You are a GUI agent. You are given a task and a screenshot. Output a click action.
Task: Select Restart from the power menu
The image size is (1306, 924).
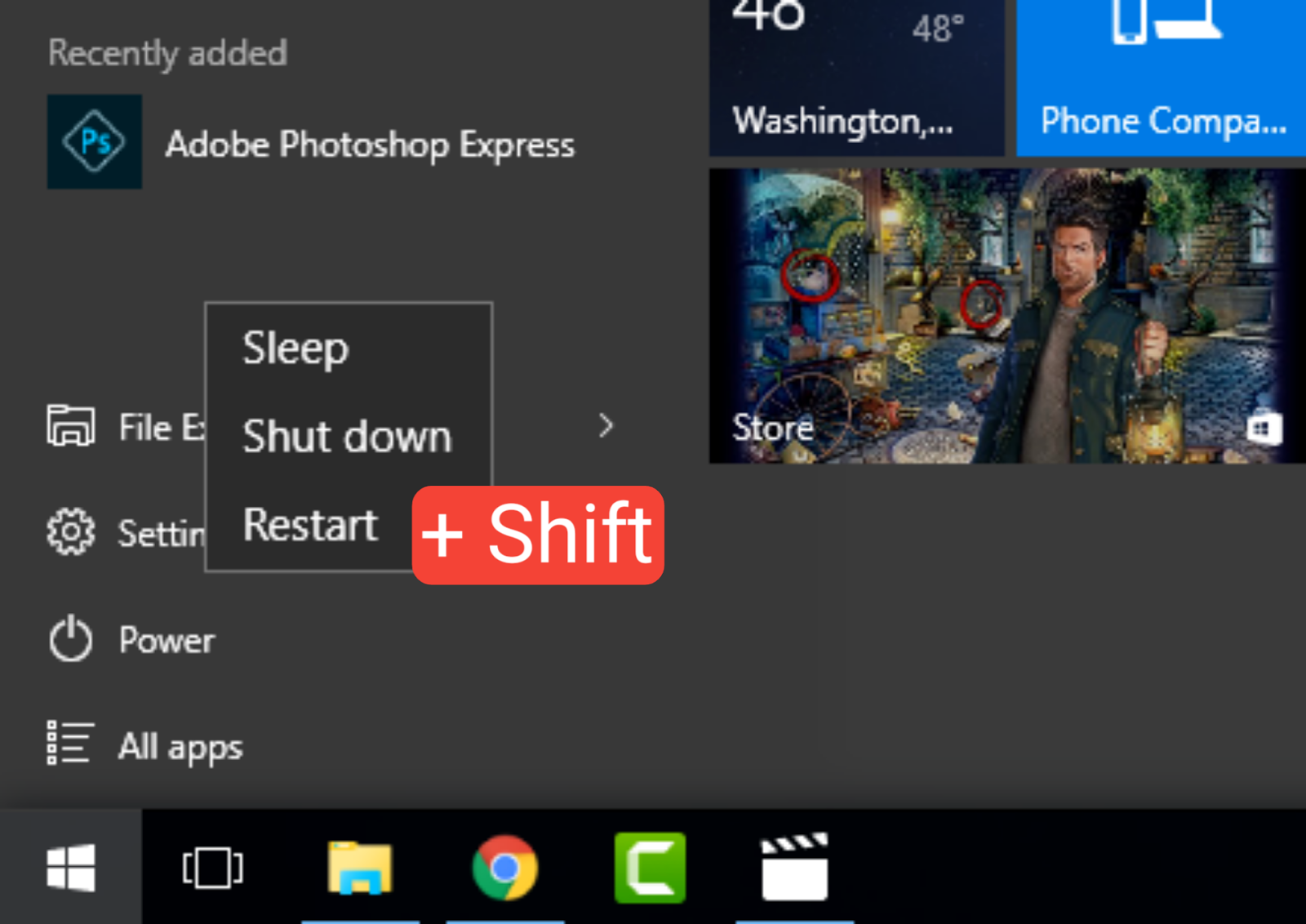310,524
